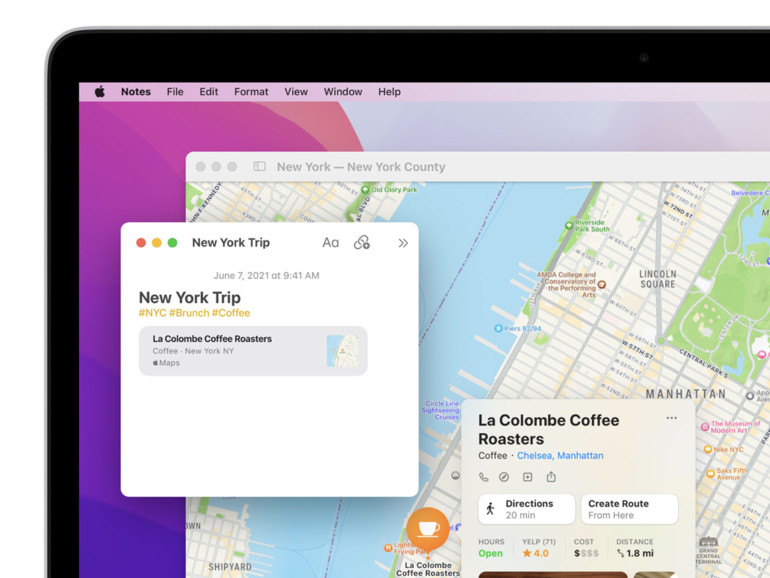Click the add to guide plus icon

point(527,477)
